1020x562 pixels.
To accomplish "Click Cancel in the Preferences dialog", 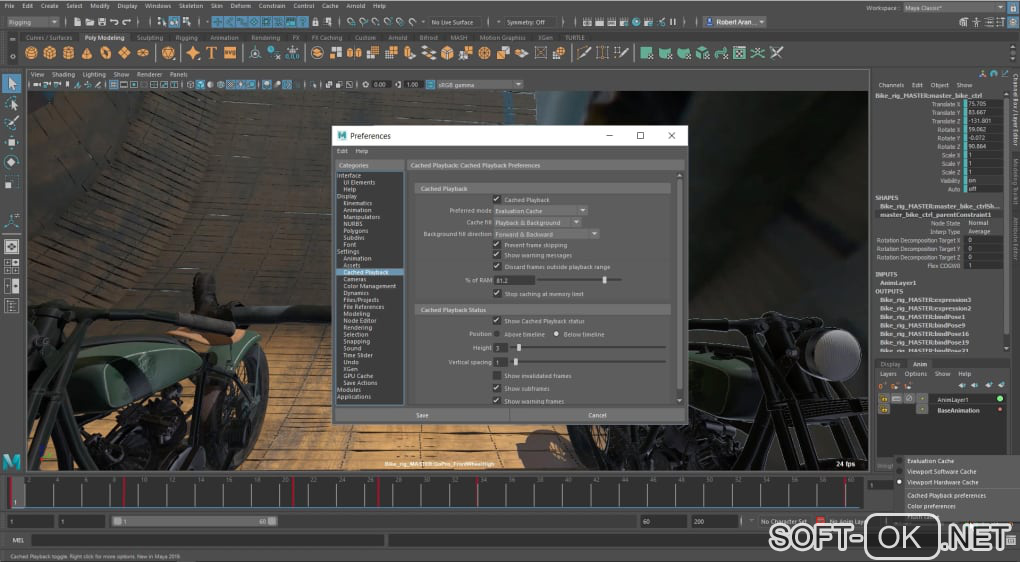I will coord(597,415).
